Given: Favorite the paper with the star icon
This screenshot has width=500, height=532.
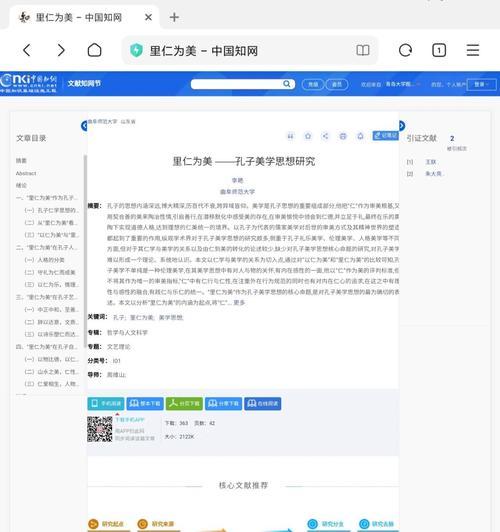Looking at the screenshot, I should coord(308,136).
